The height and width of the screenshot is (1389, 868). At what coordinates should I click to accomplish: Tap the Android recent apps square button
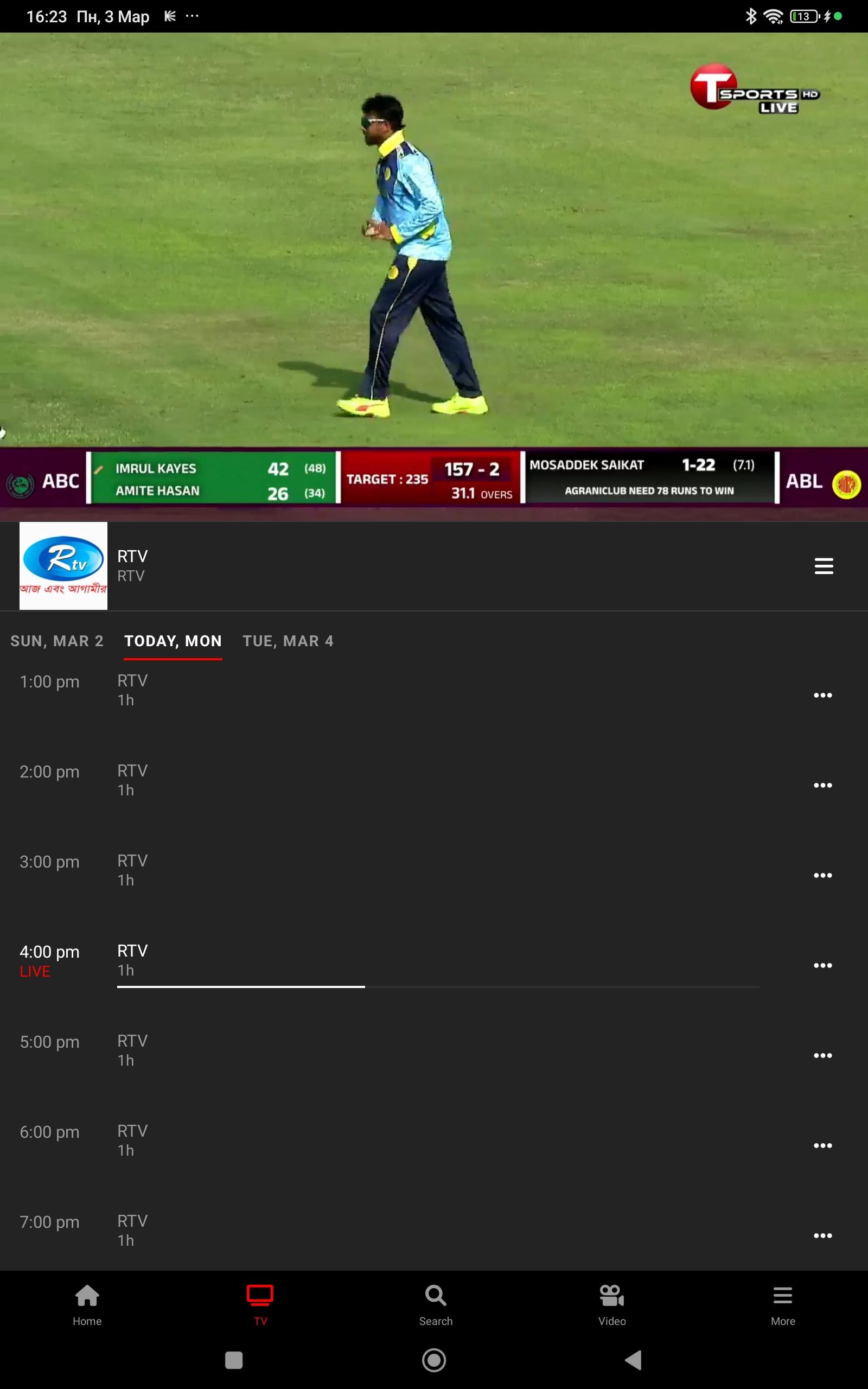point(234,1360)
